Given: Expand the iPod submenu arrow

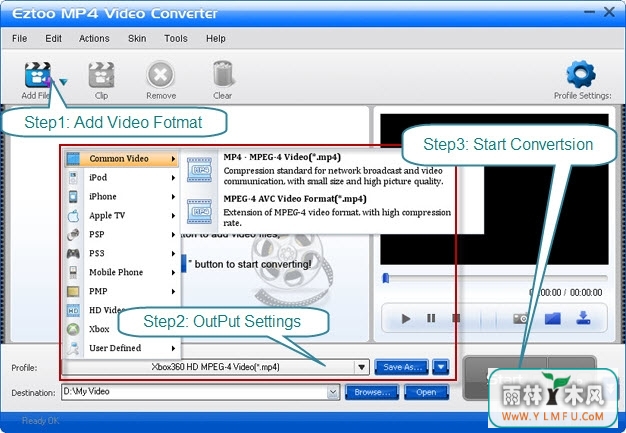Looking at the screenshot, I should (x=173, y=178).
